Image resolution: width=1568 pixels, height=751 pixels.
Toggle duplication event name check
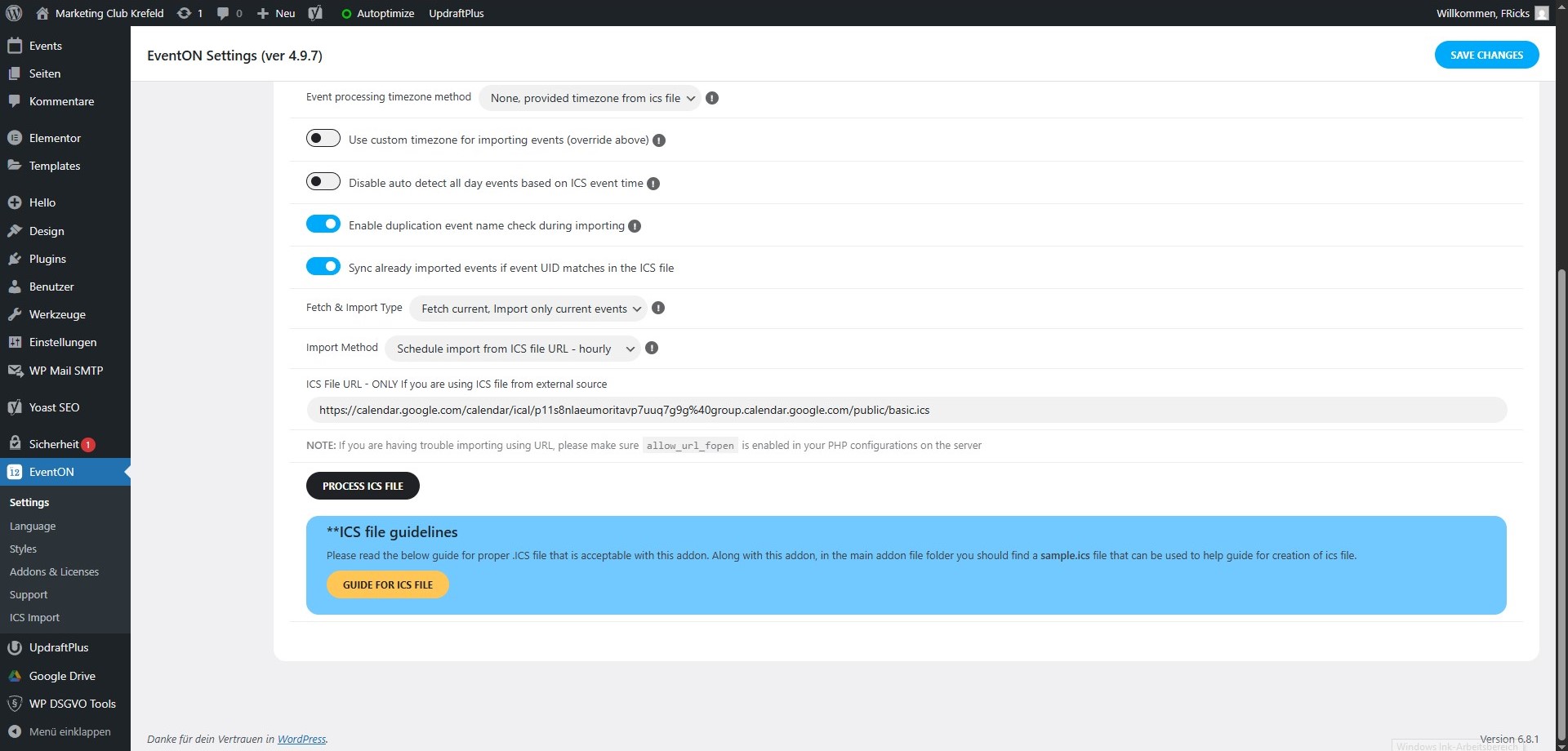pos(323,224)
